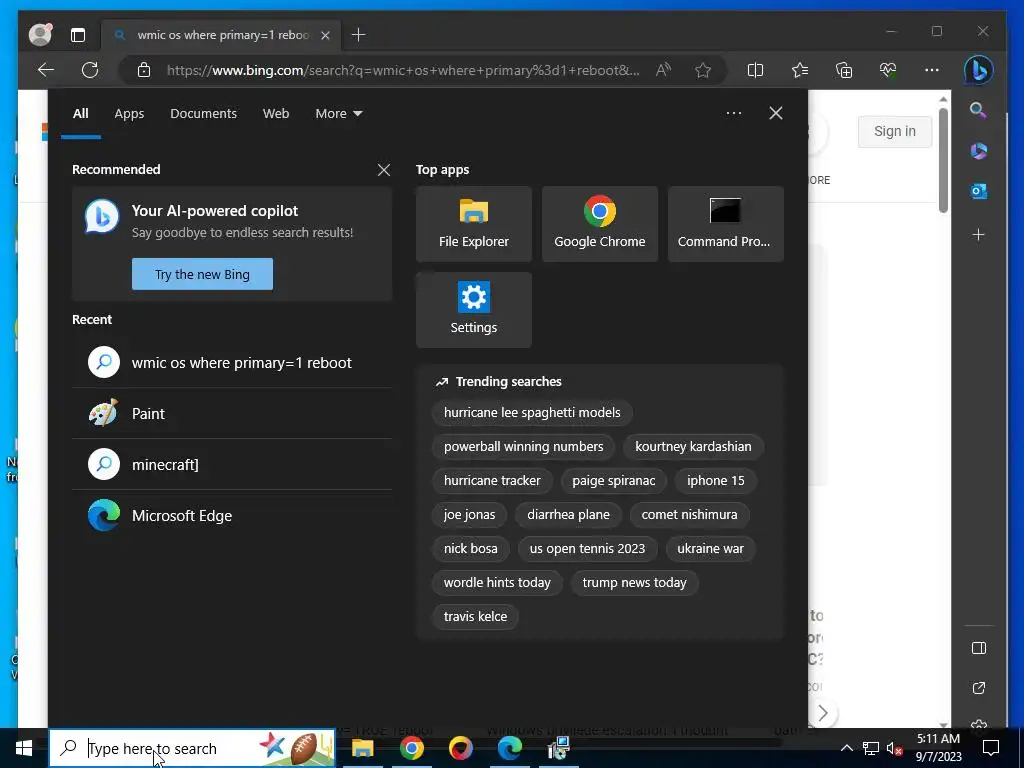Select trending 'hurricane lee spaghetti models'
The width and height of the screenshot is (1024, 768).
click(x=532, y=413)
